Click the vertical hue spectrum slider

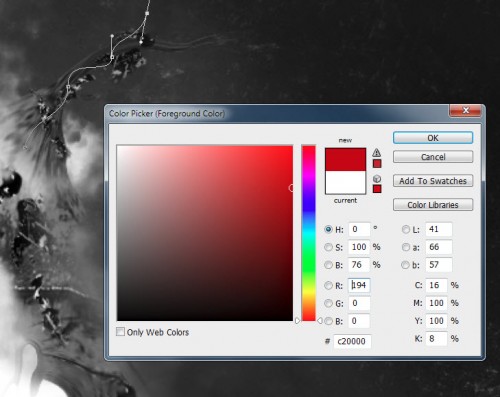[308, 233]
